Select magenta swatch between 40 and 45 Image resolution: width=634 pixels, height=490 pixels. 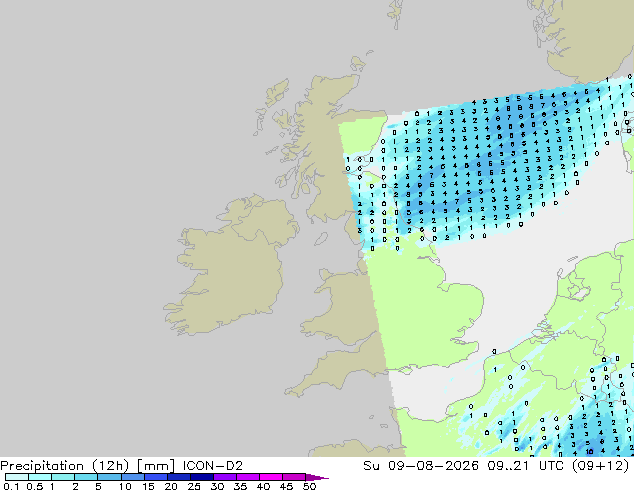click(271, 477)
